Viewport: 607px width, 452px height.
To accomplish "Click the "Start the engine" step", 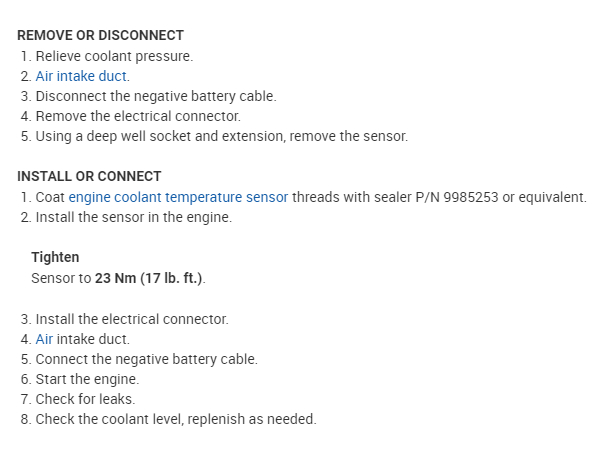I will [87, 379].
